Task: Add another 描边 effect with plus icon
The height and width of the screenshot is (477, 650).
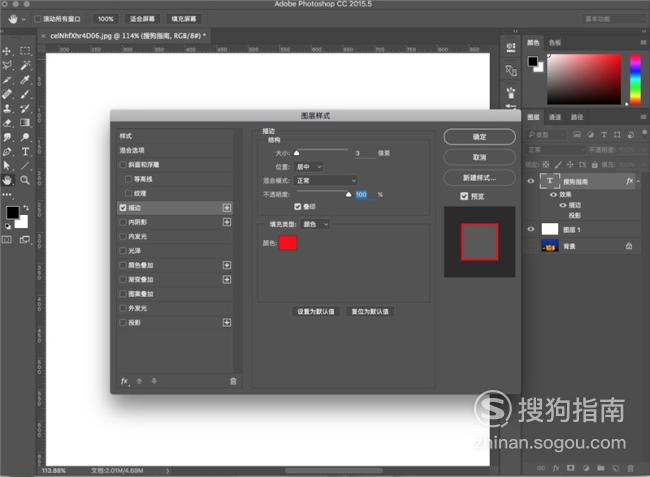Action: pos(227,208)
